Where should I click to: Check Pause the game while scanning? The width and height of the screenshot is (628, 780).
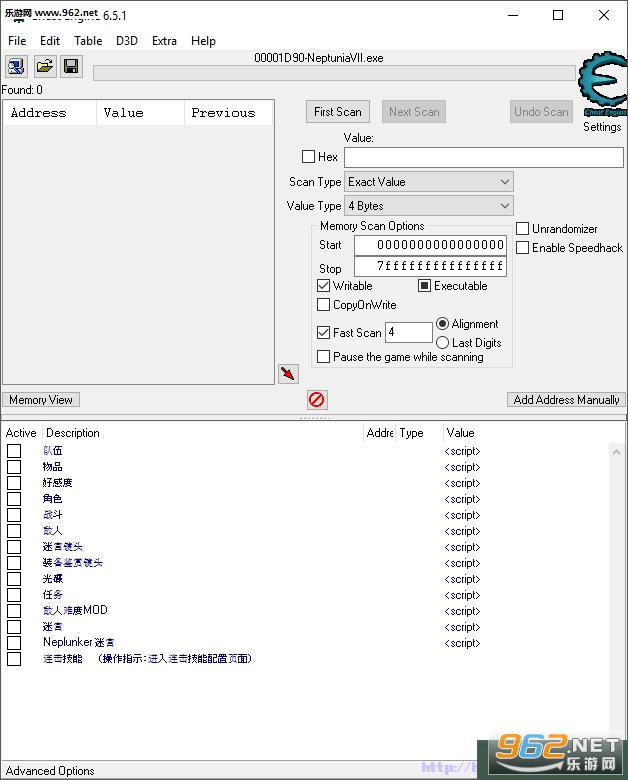point(323,357)
